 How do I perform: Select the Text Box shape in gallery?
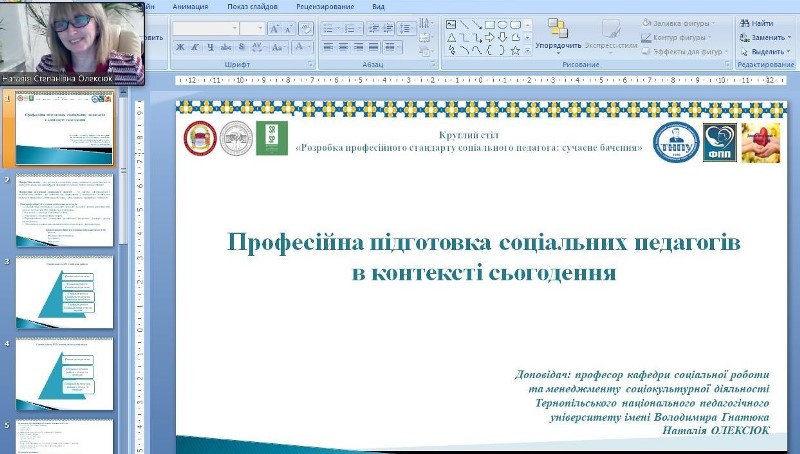coord(451,24)
